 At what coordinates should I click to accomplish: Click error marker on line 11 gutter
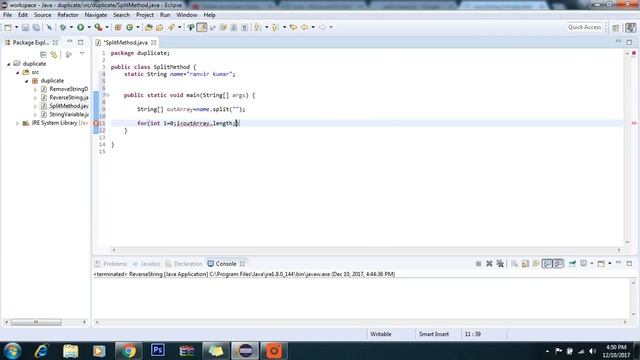[96, 123]
